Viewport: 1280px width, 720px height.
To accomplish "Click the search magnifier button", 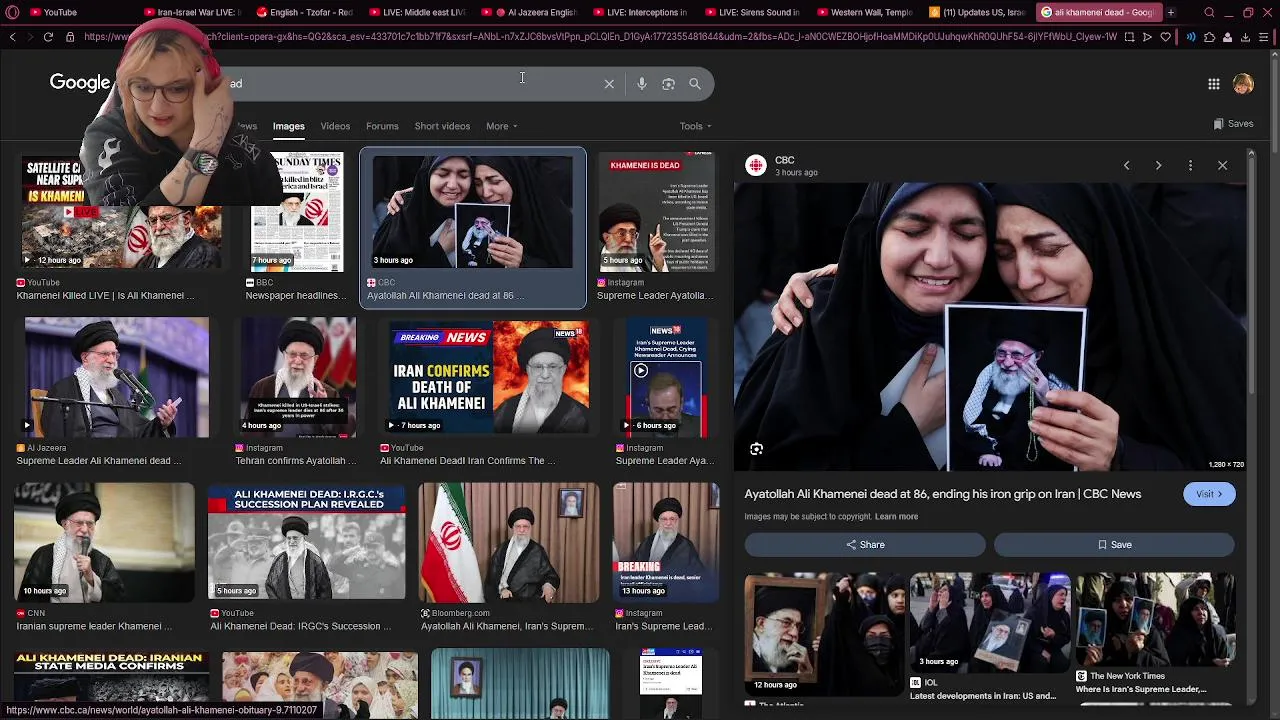I will point(695,84).
